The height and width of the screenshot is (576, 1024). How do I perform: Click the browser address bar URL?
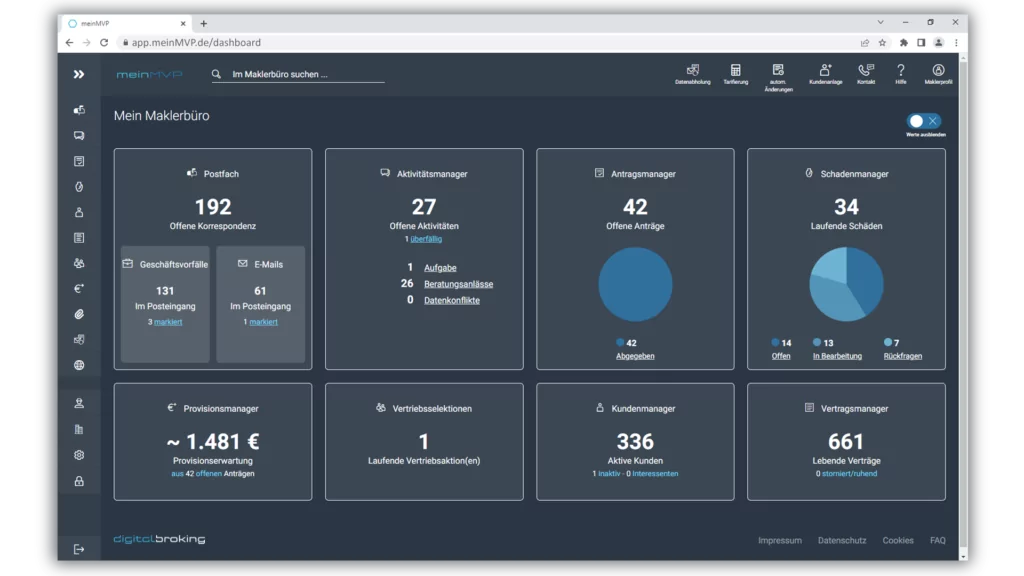pos(196,42)
